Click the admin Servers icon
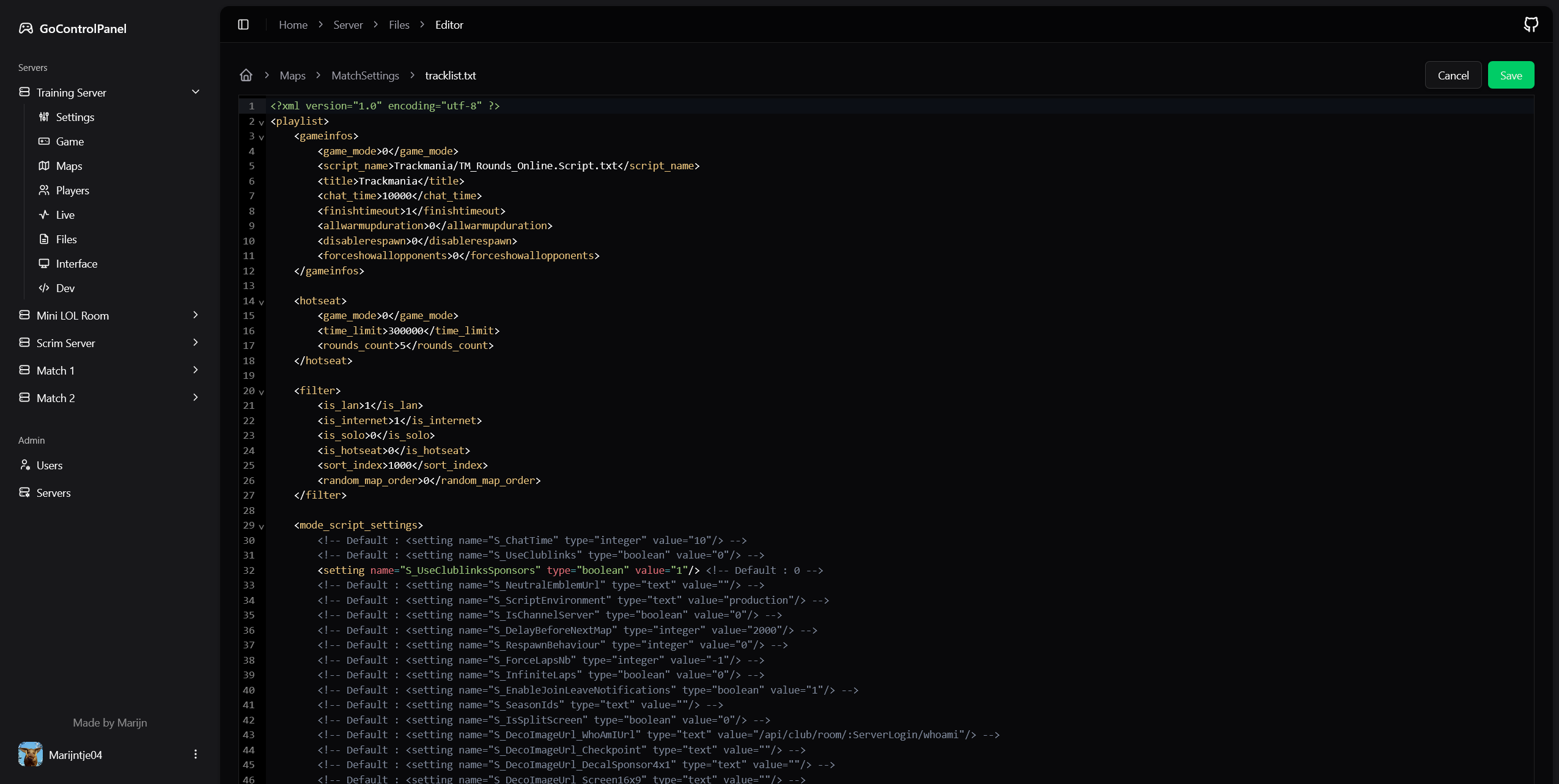Screen dimensions: 1559x784 [24, 492]
